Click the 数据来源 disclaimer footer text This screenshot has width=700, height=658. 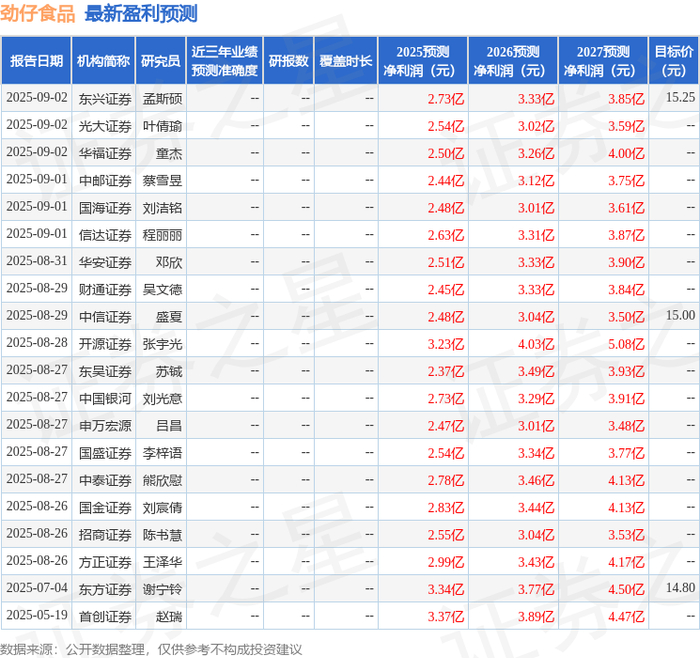tap(151, 649)
